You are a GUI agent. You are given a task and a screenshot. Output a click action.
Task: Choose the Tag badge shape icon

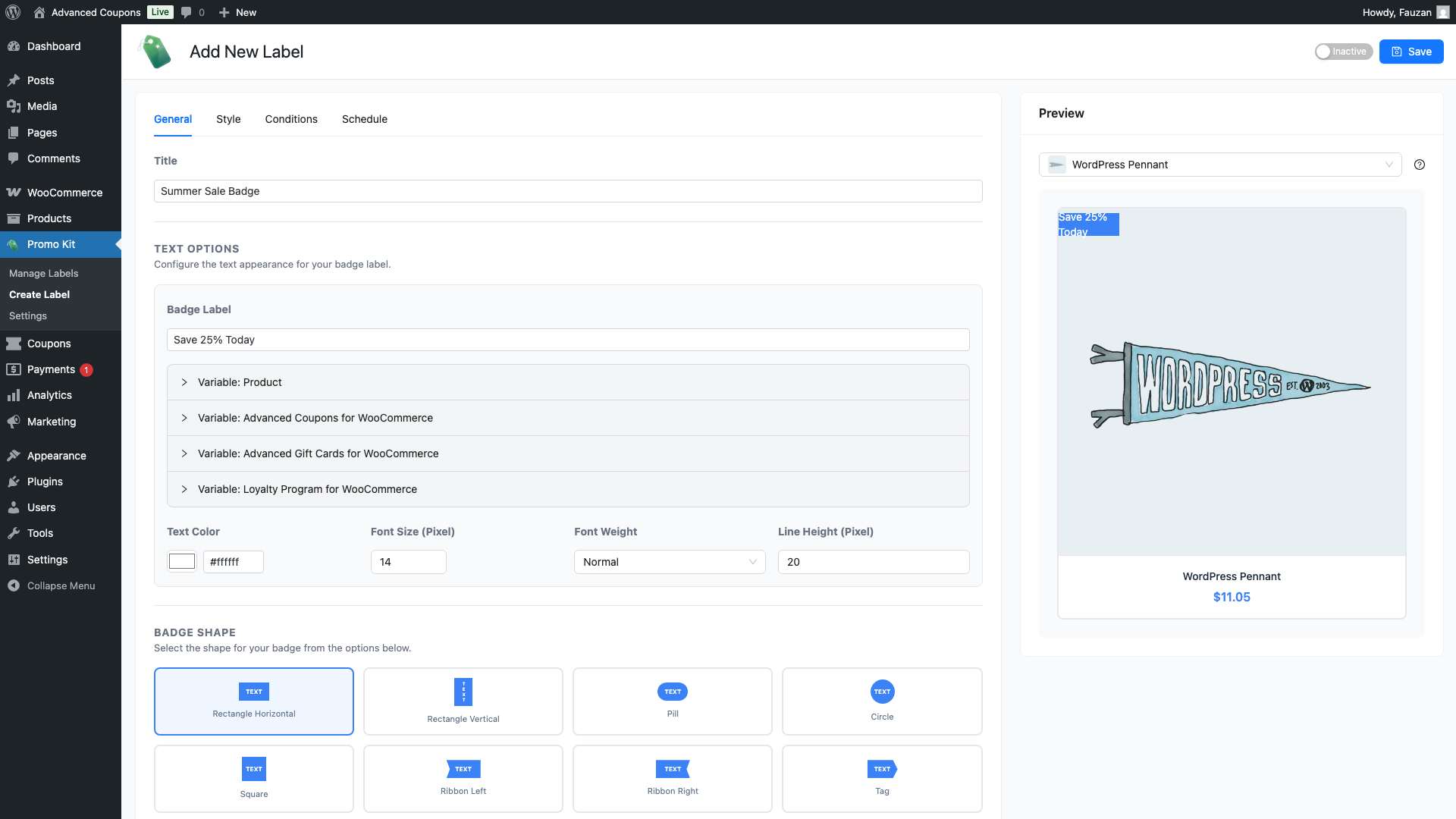pos(882,769)
